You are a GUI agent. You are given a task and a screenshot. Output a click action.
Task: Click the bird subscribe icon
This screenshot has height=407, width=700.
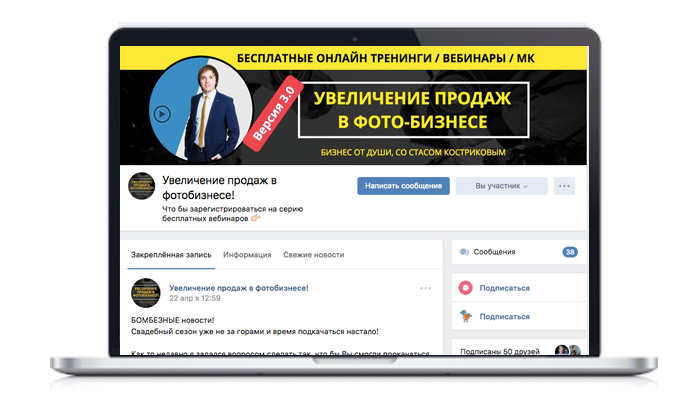point(466,316)
